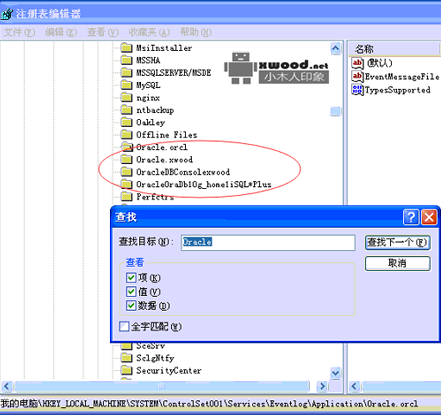Click the tree pane scroll down arrow
The image size is (441, 415).
point(336,373)
